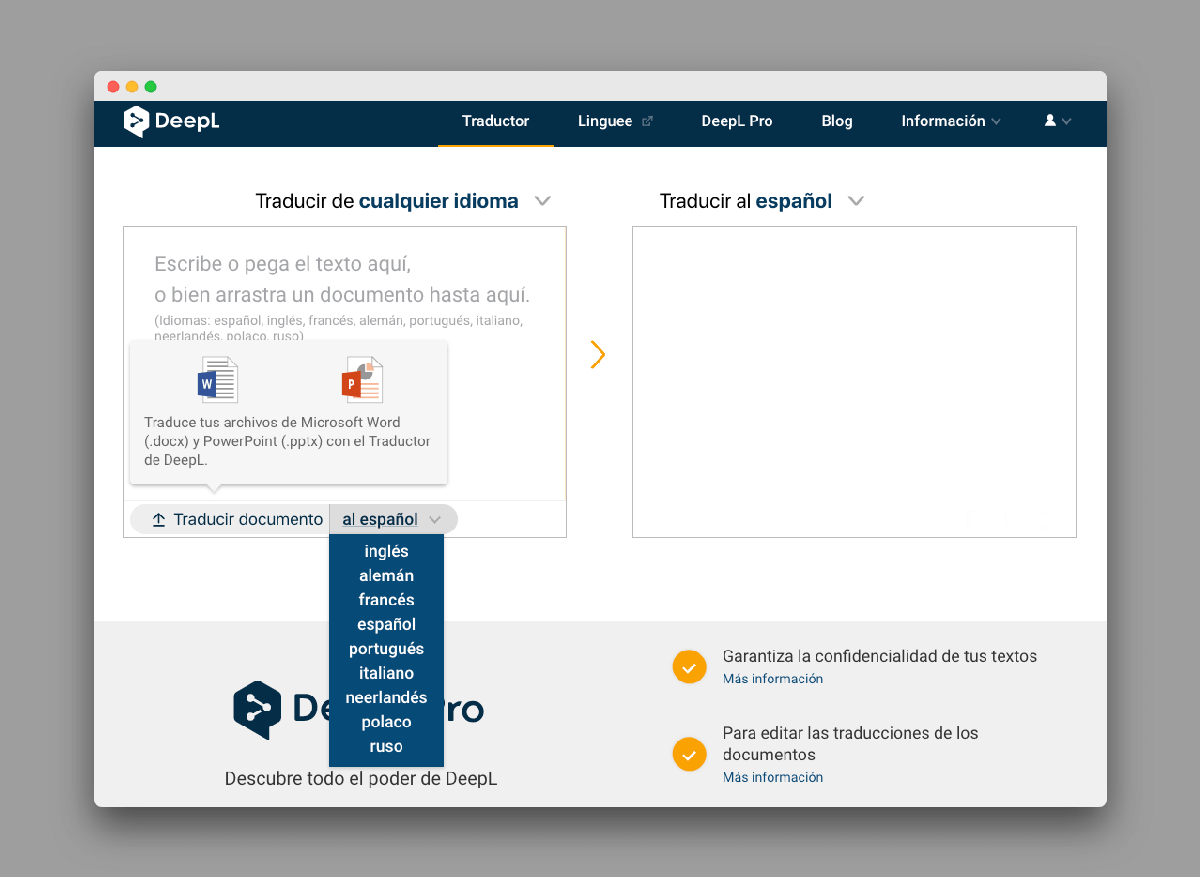
Task: Select the Microsoft Word document icon
Action: click(217, 380)
